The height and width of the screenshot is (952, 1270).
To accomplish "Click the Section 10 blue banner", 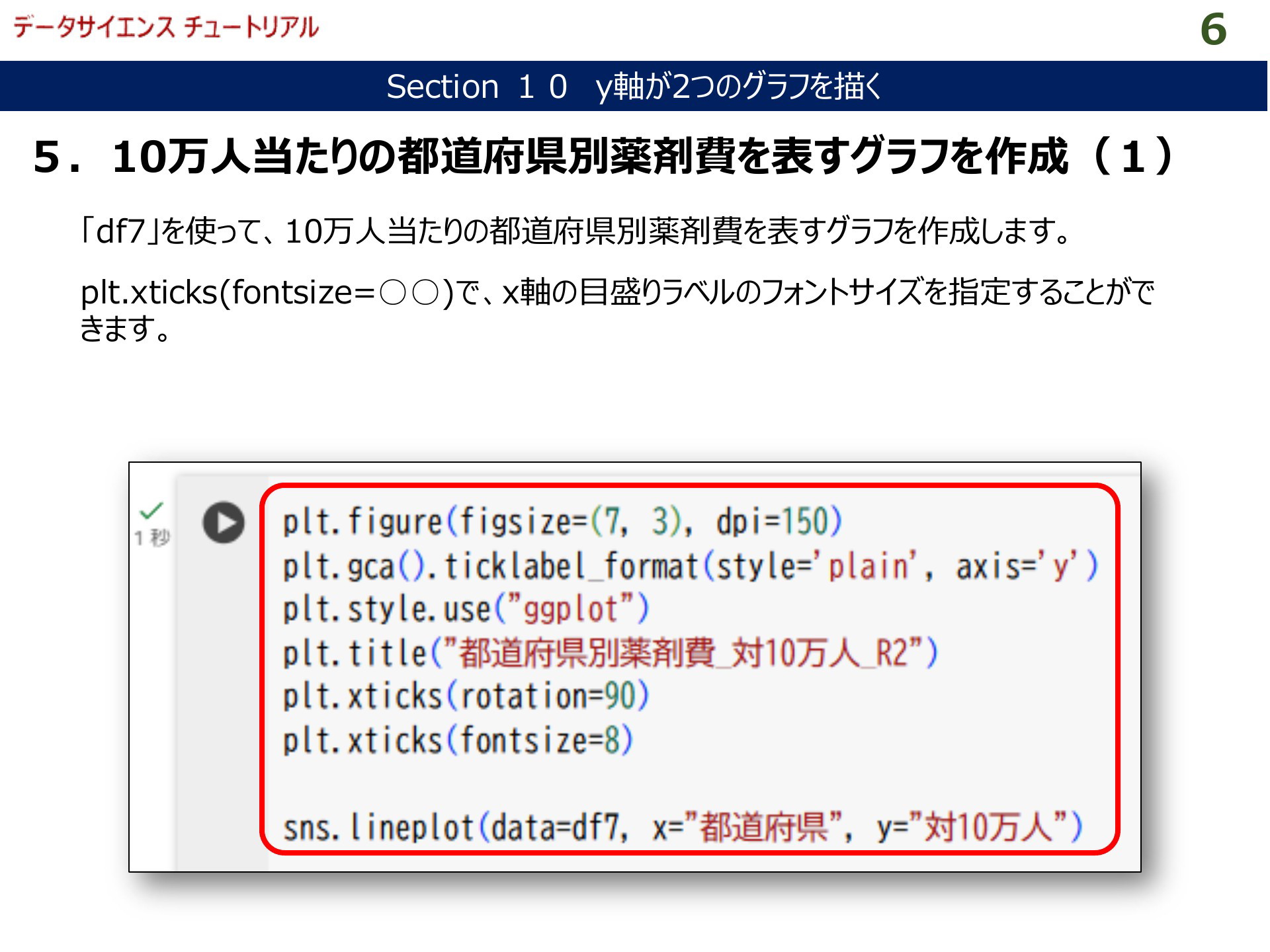I will 634,87.
